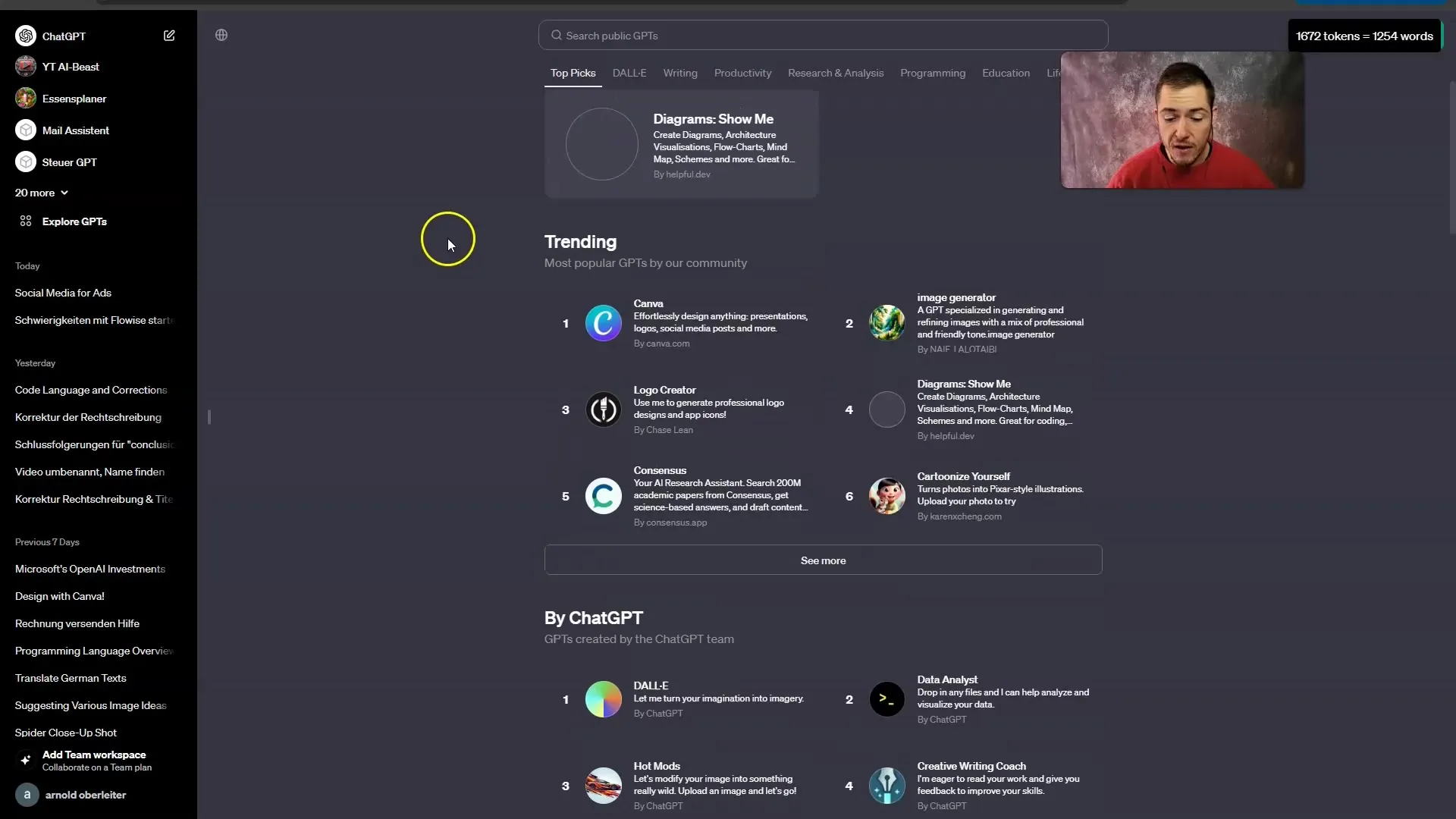Click the webcam video overlay thumbnail
The height and width of the screenshot is (819, 1456).
(1182, 120)
